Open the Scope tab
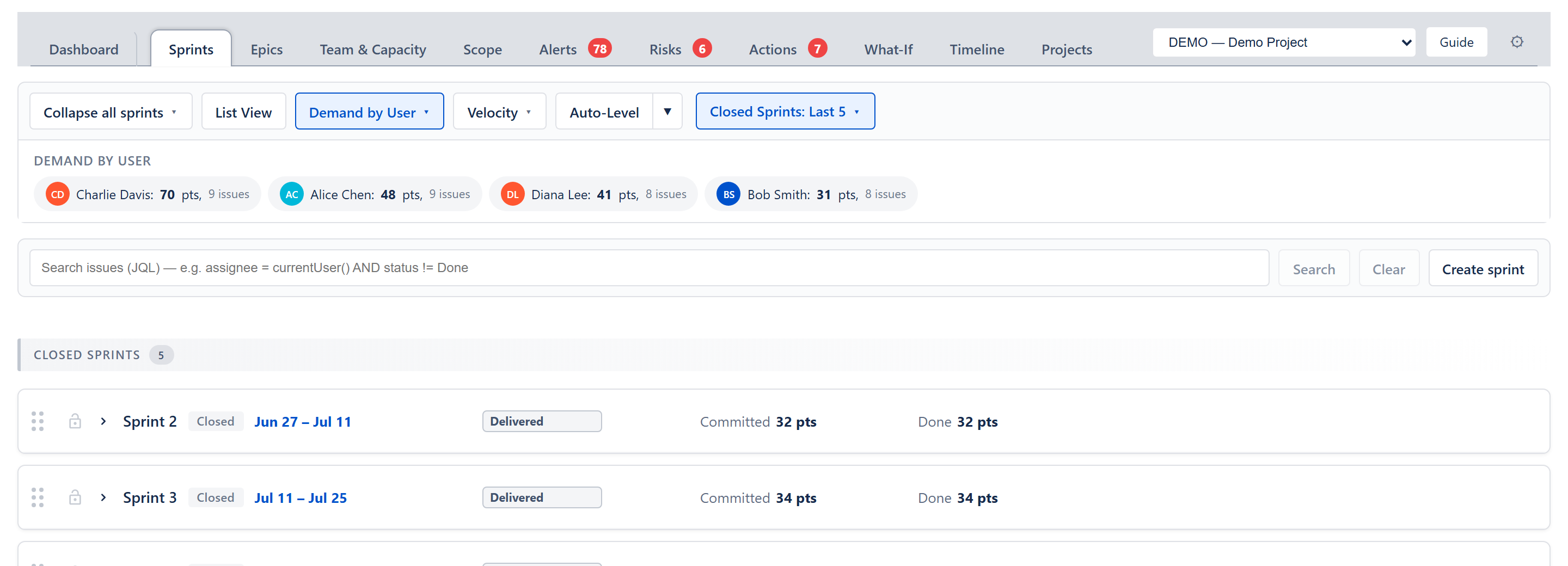This screenshot has height=566, width=1568. click(483, 50)
